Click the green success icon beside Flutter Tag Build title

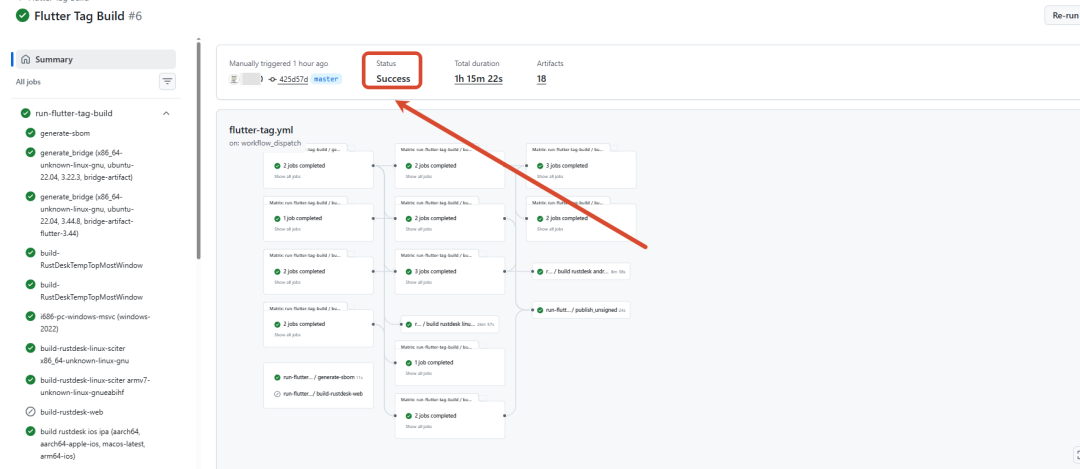[x=23, y=15]
